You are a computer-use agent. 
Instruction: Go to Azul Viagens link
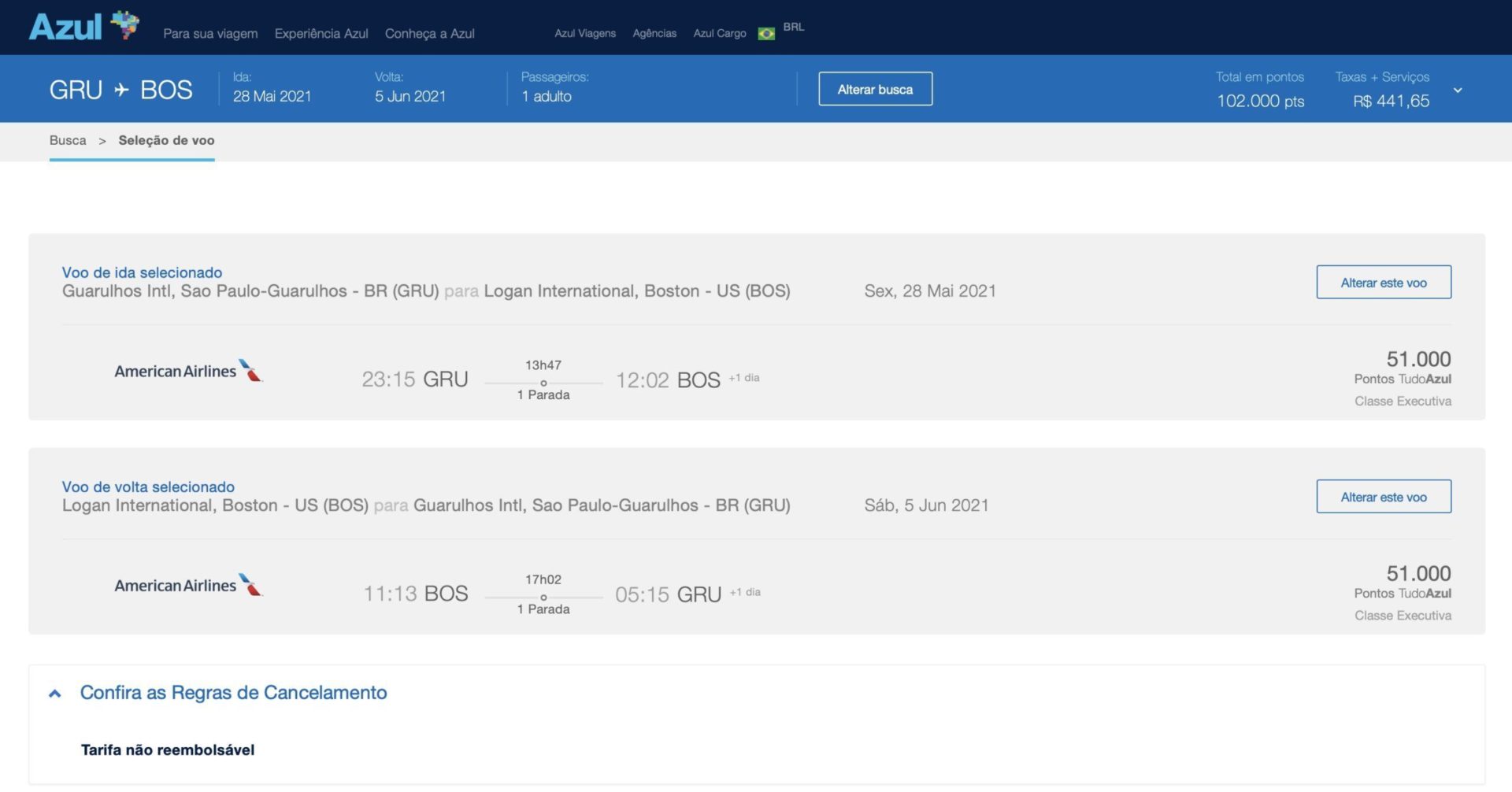[585, 33]
